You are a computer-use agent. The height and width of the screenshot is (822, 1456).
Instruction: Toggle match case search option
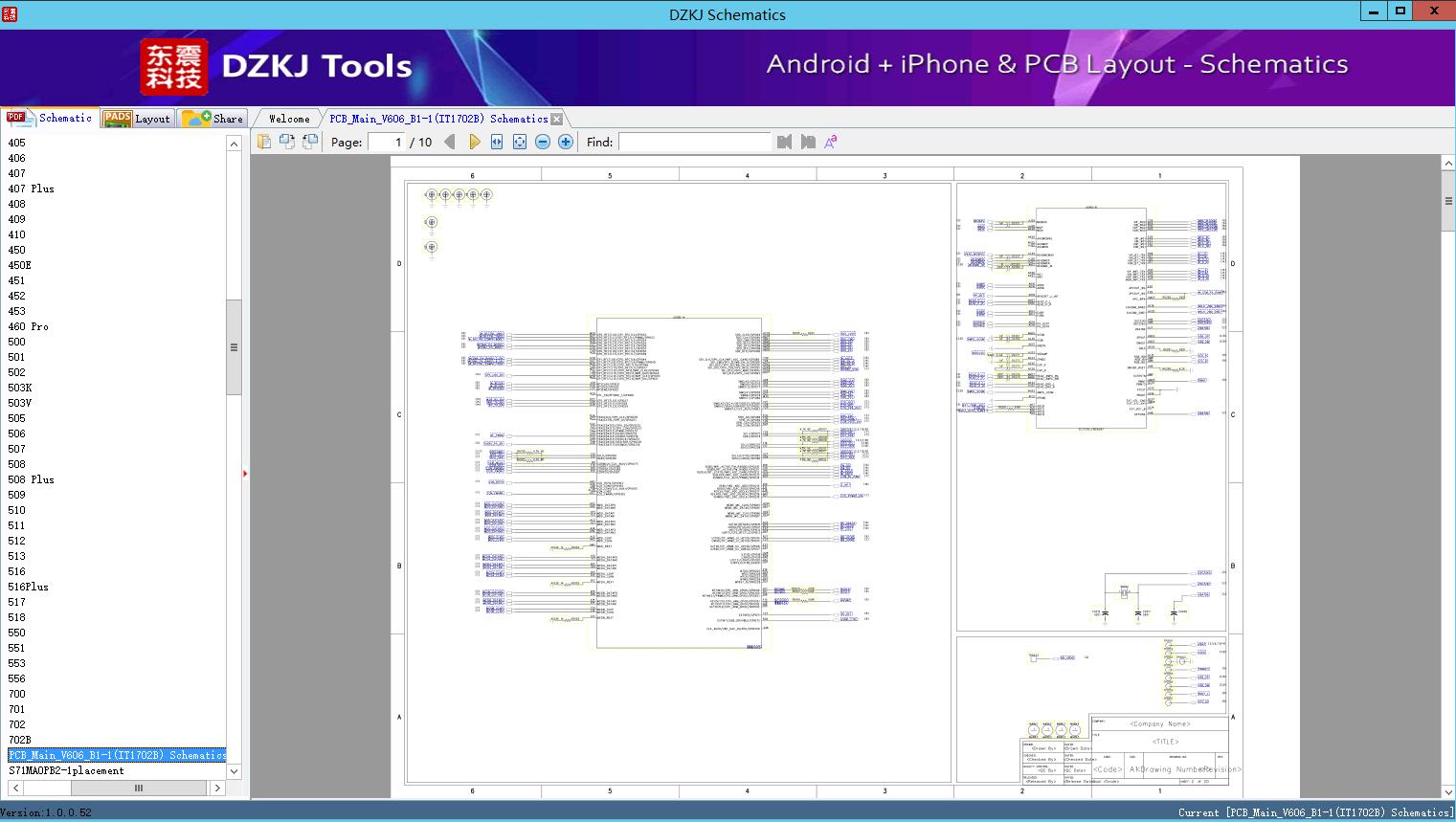(831, 142)
